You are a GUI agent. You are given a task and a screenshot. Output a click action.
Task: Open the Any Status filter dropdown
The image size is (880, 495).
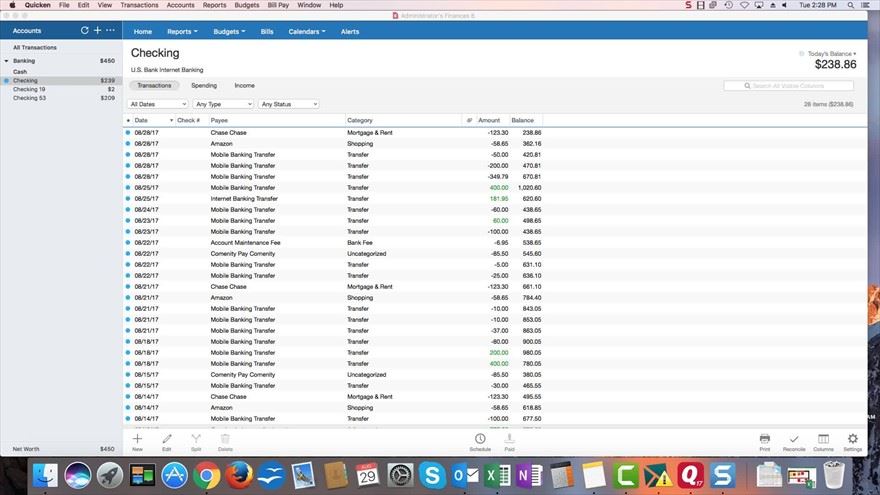click(x=288, y=104)
